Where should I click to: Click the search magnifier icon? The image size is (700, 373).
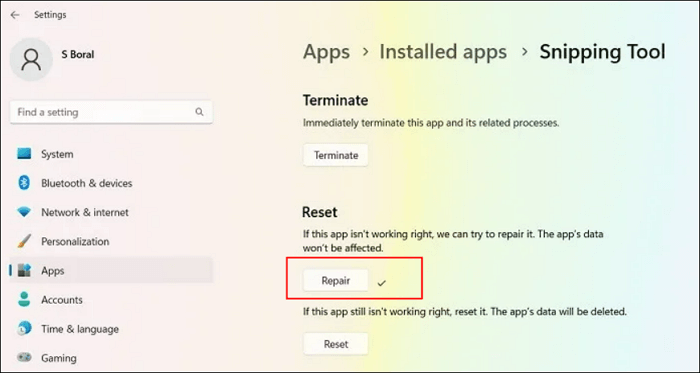tap(199, 112)
